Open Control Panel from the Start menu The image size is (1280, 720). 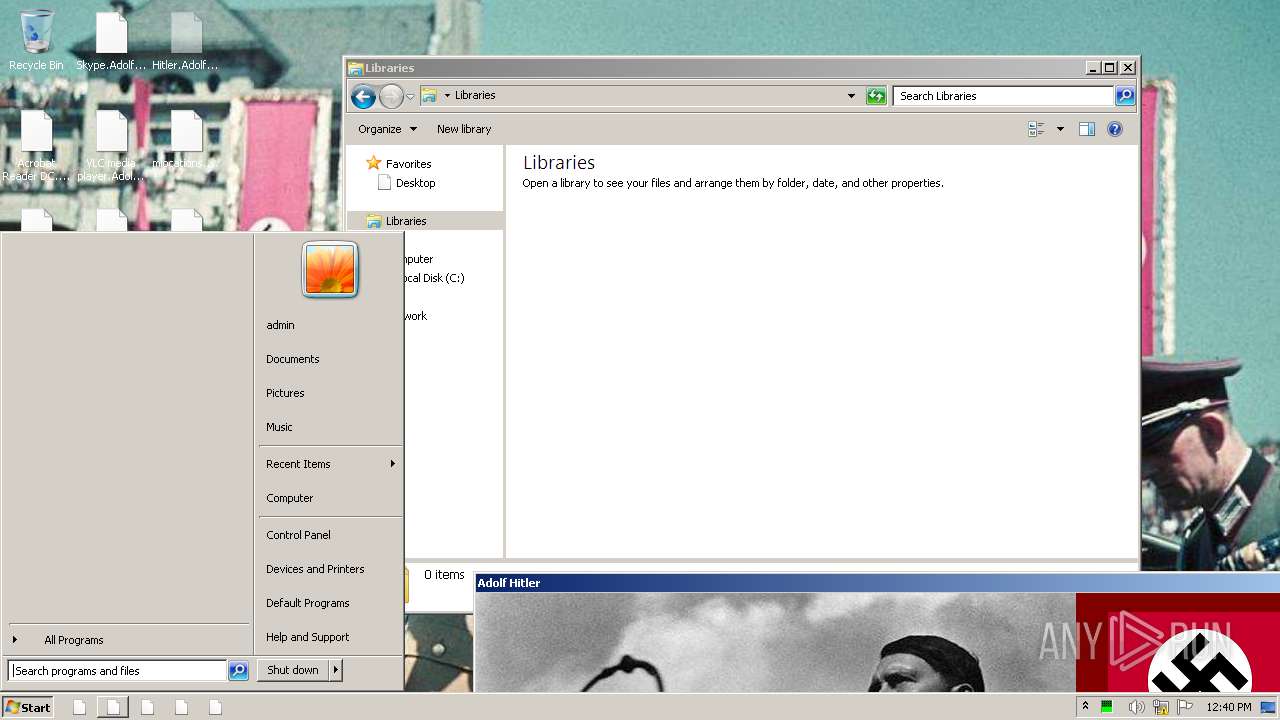298,535
